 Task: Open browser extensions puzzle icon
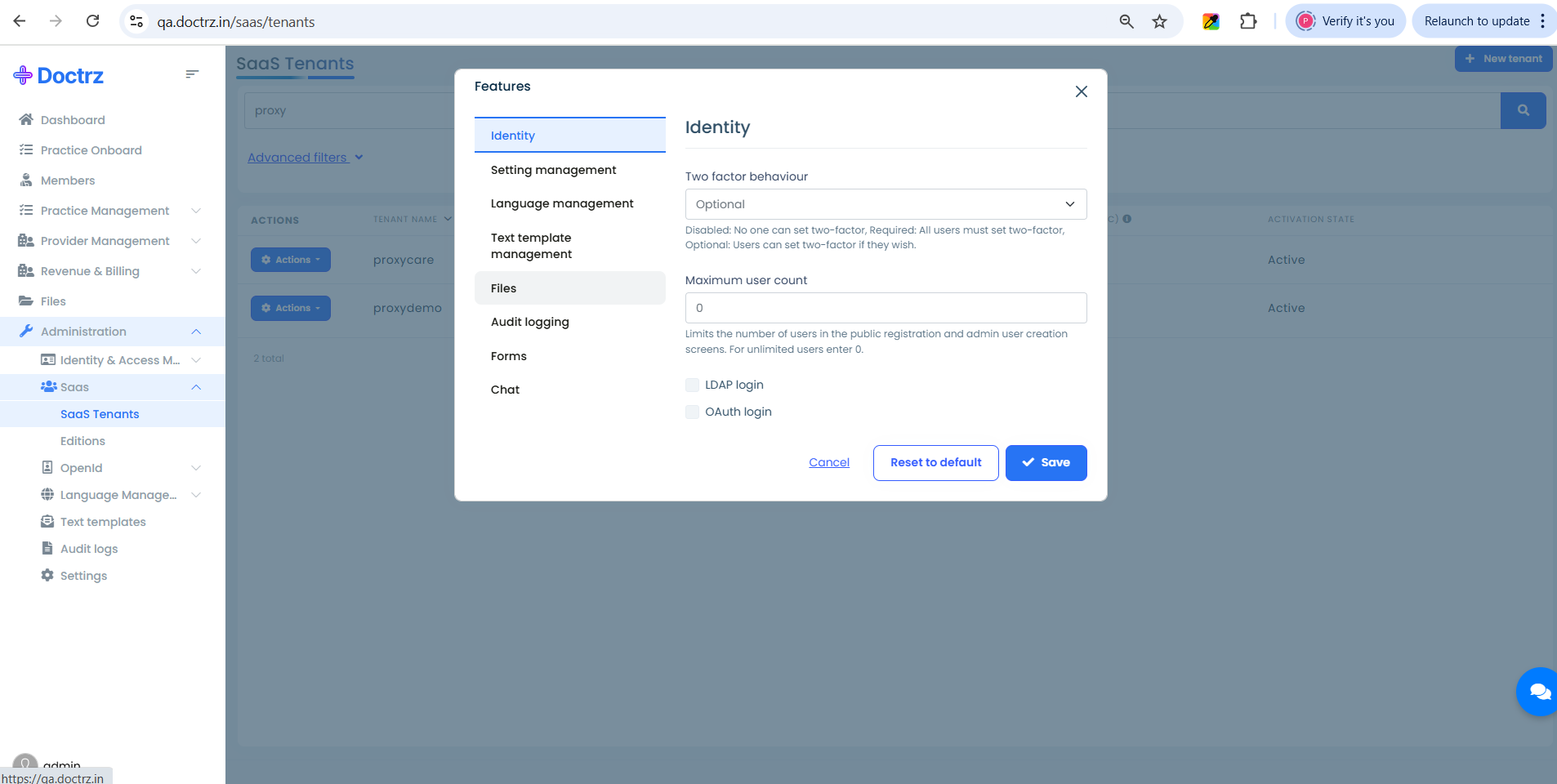(x=1248, y=21)
